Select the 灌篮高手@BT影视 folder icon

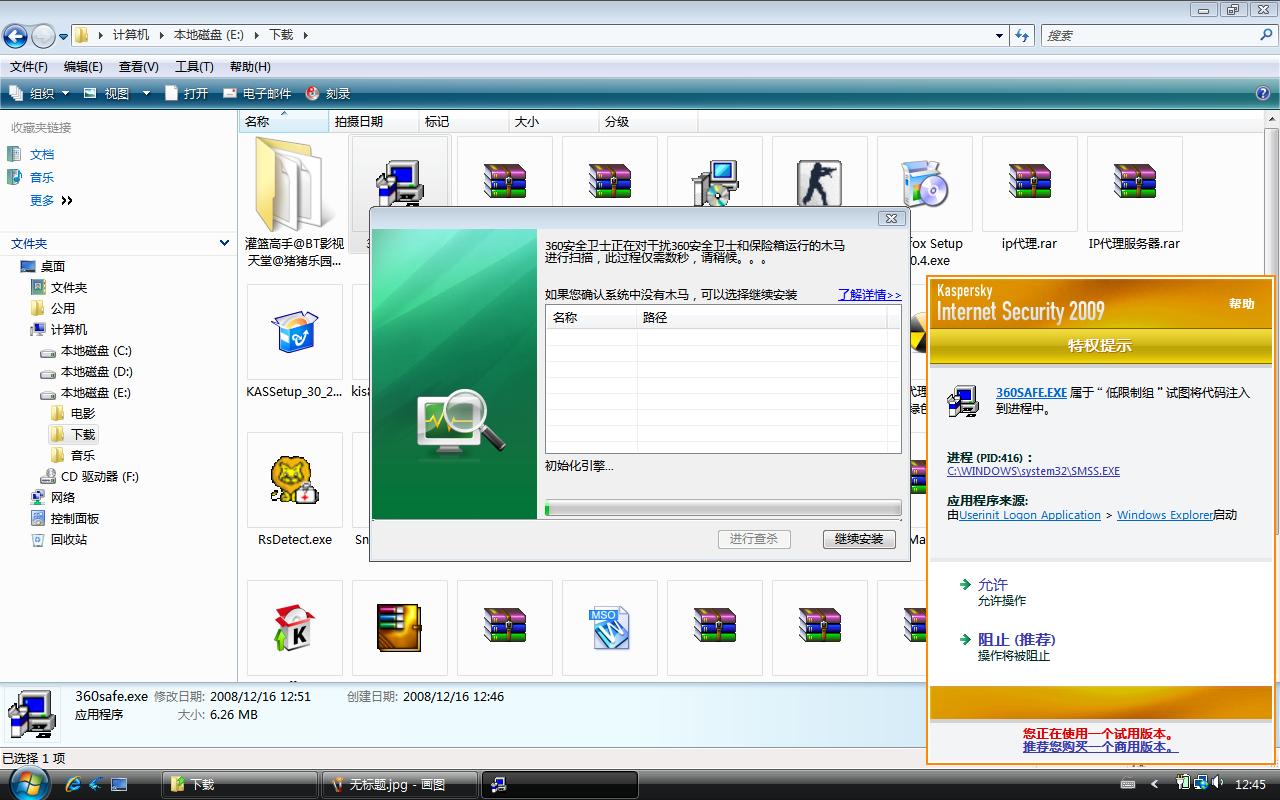point(294,184)
